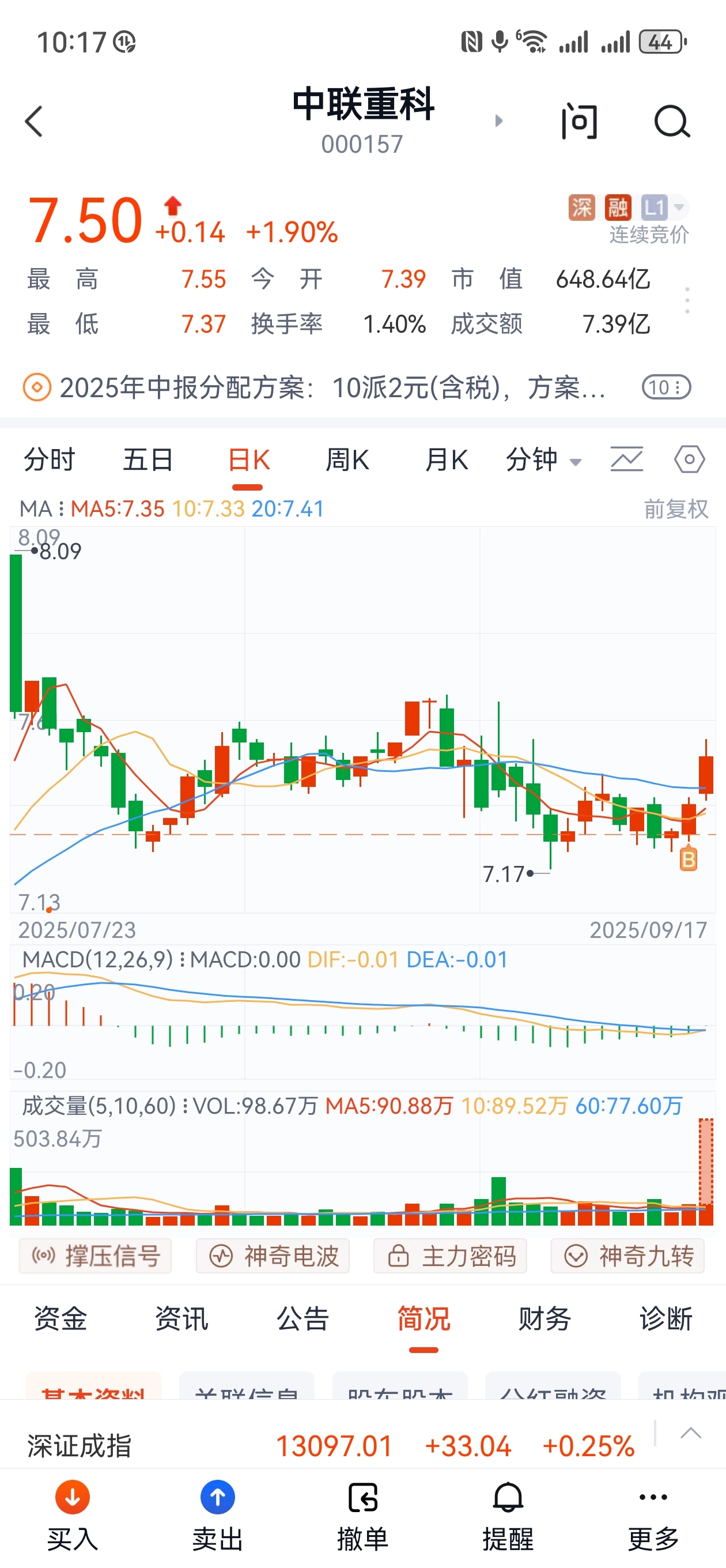Tap the last red candlestick
Viewport: 726px width, 1568px height.
pyautogui.click(x=706, y=774)
